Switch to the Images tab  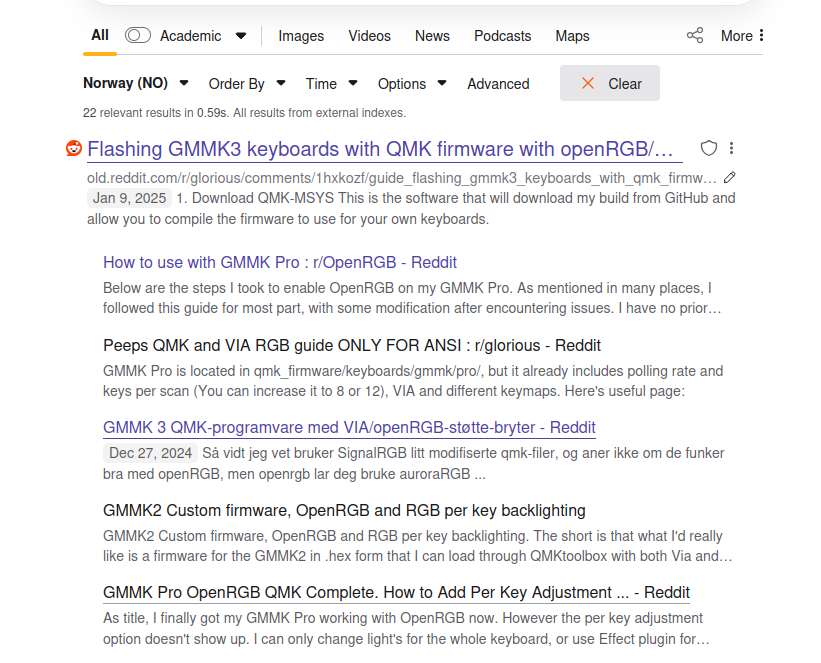[301, 36]
